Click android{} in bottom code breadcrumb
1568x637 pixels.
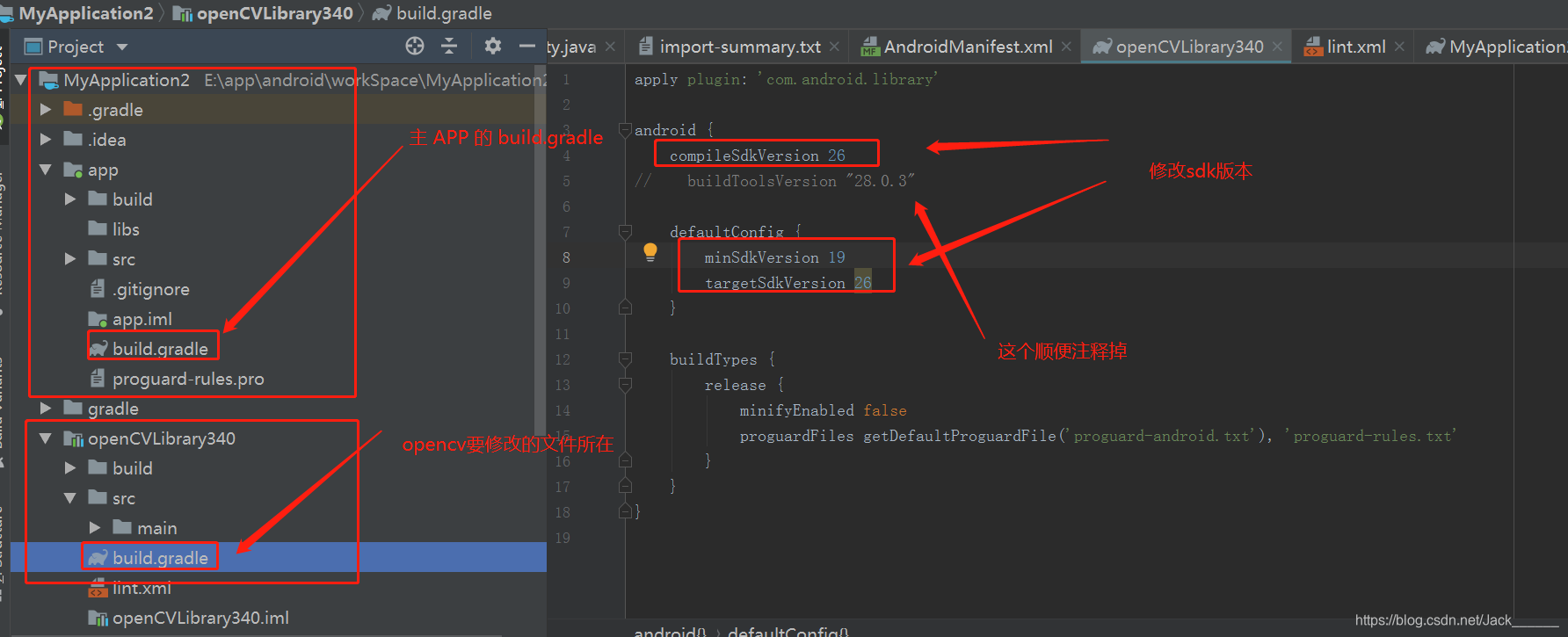671,631
